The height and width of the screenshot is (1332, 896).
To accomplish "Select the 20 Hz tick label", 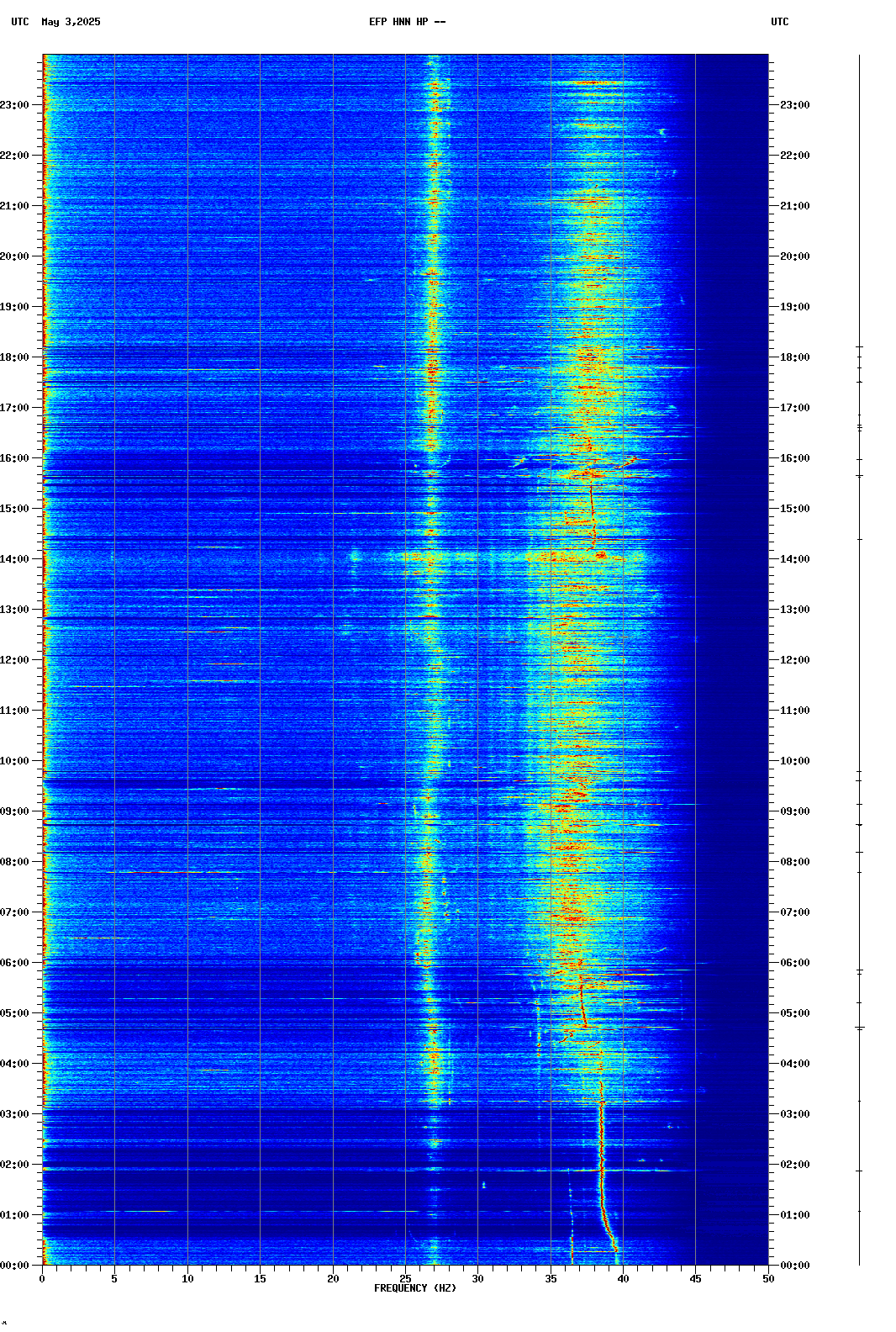I will pyautogui.click(x=333, y=1279).
